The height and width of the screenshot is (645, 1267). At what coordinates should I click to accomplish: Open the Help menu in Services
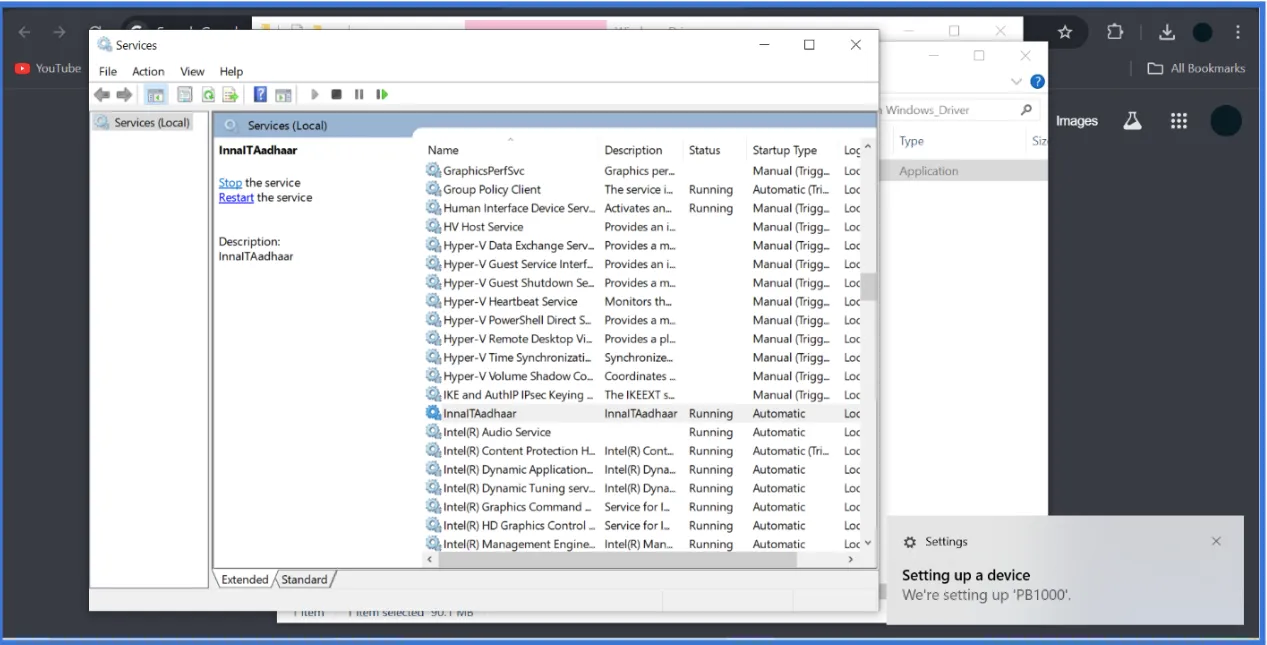point(231,71)
